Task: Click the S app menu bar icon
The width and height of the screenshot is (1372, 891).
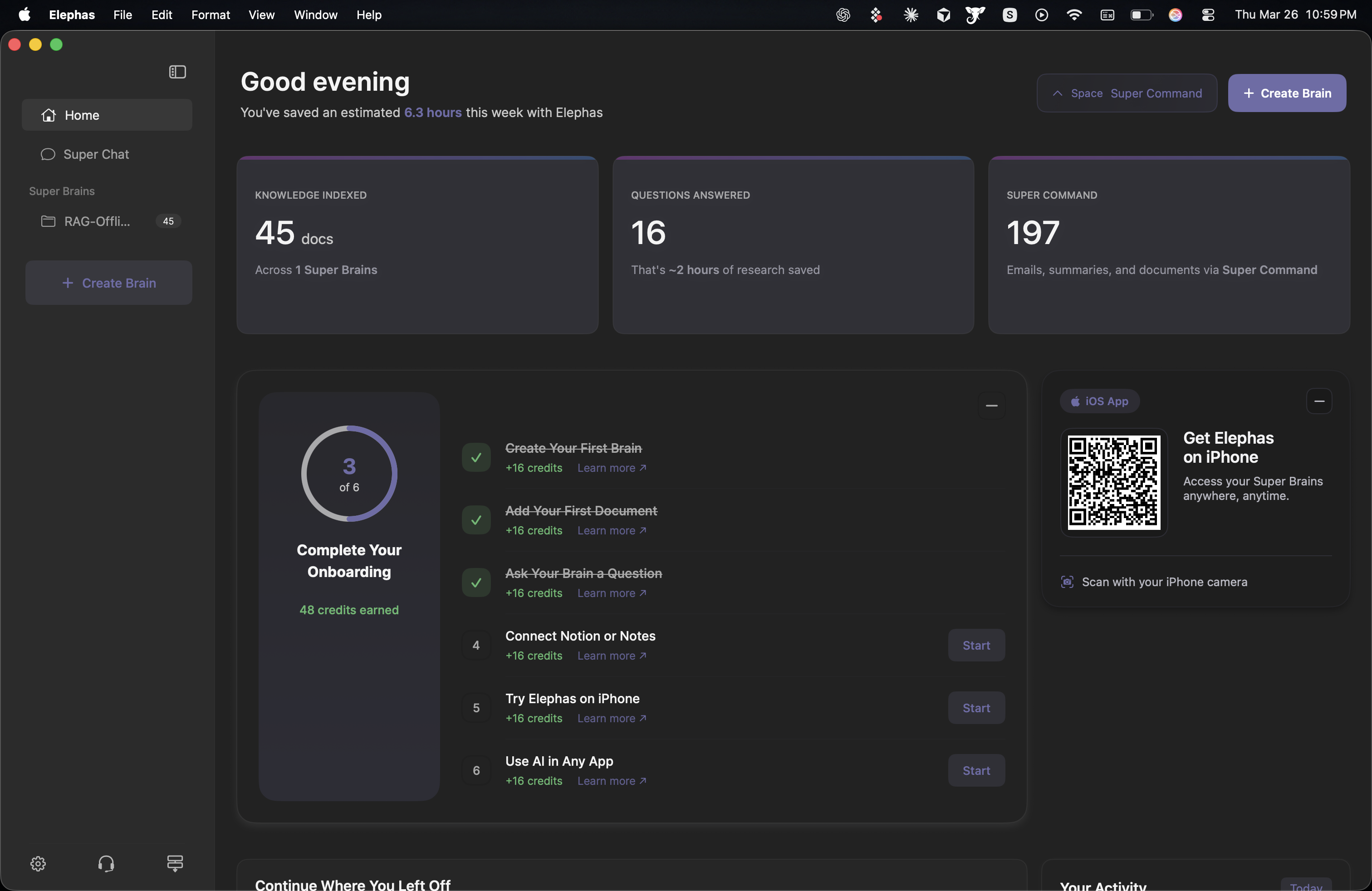Action: tap(1009, 15)
